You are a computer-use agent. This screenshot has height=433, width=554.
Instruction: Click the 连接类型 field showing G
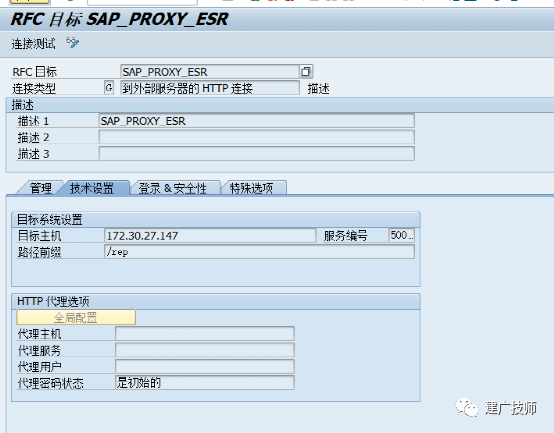(x=109, y=88)
